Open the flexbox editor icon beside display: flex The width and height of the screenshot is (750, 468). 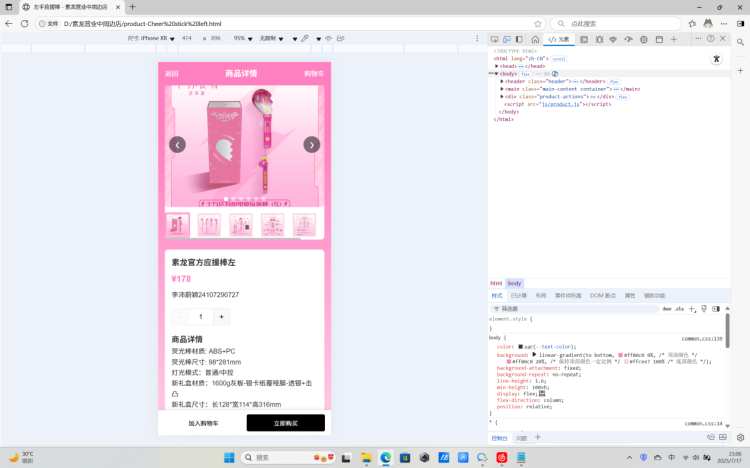pos(542,393)
